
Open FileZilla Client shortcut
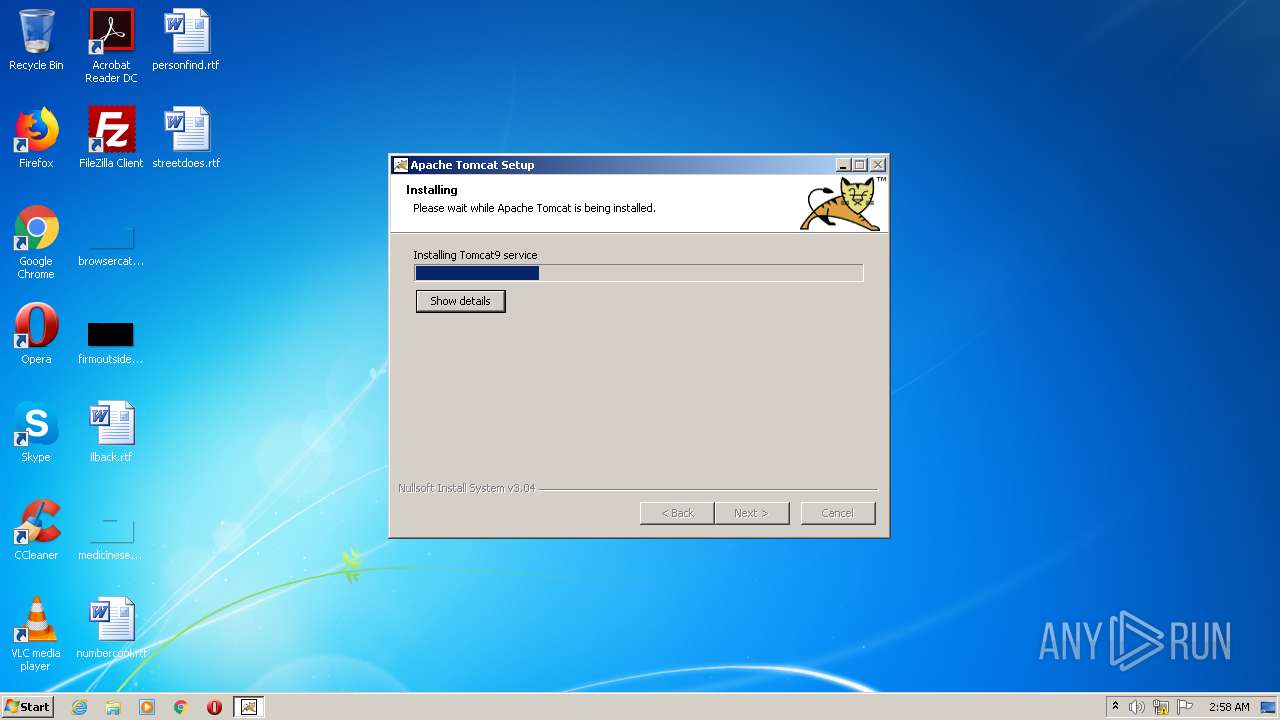tap(111, 139)
